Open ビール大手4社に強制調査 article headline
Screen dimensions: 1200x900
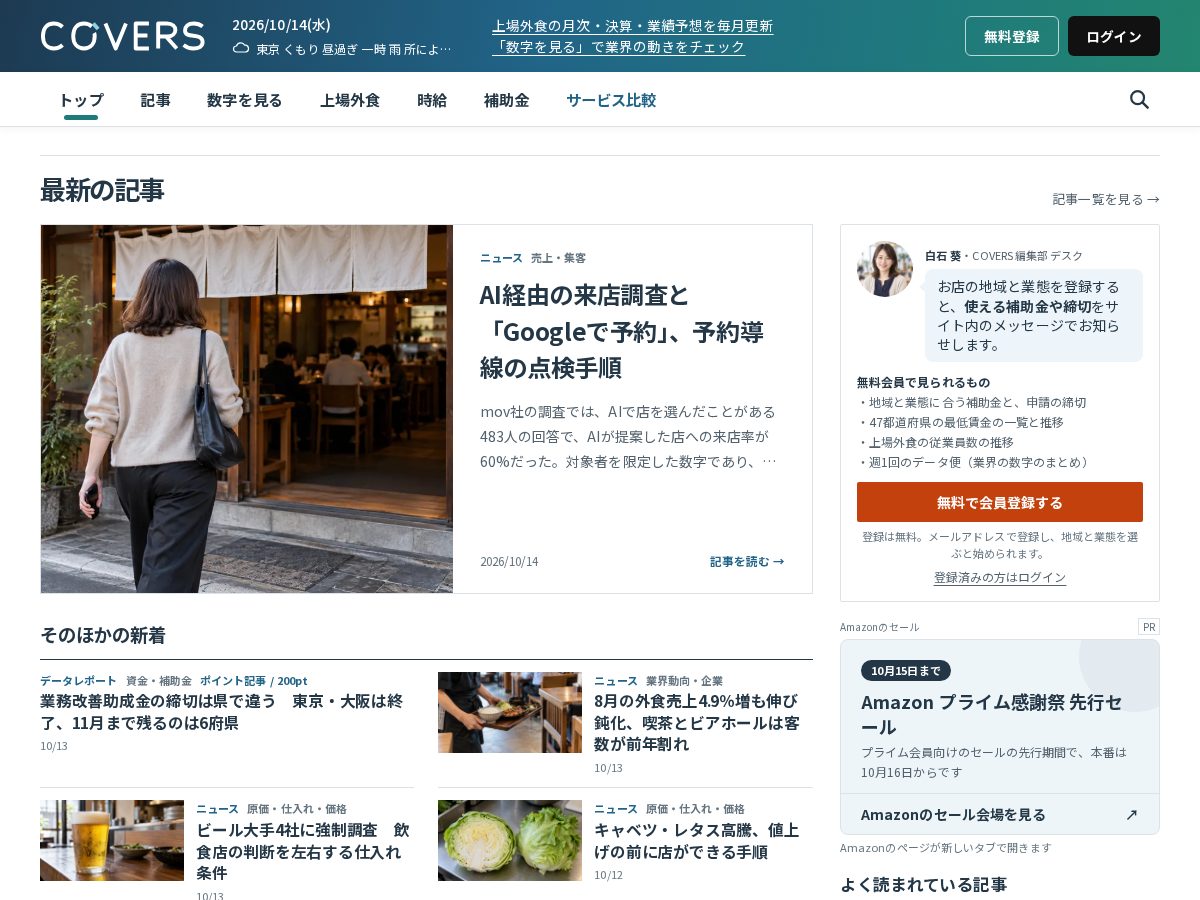coord(303,851)
